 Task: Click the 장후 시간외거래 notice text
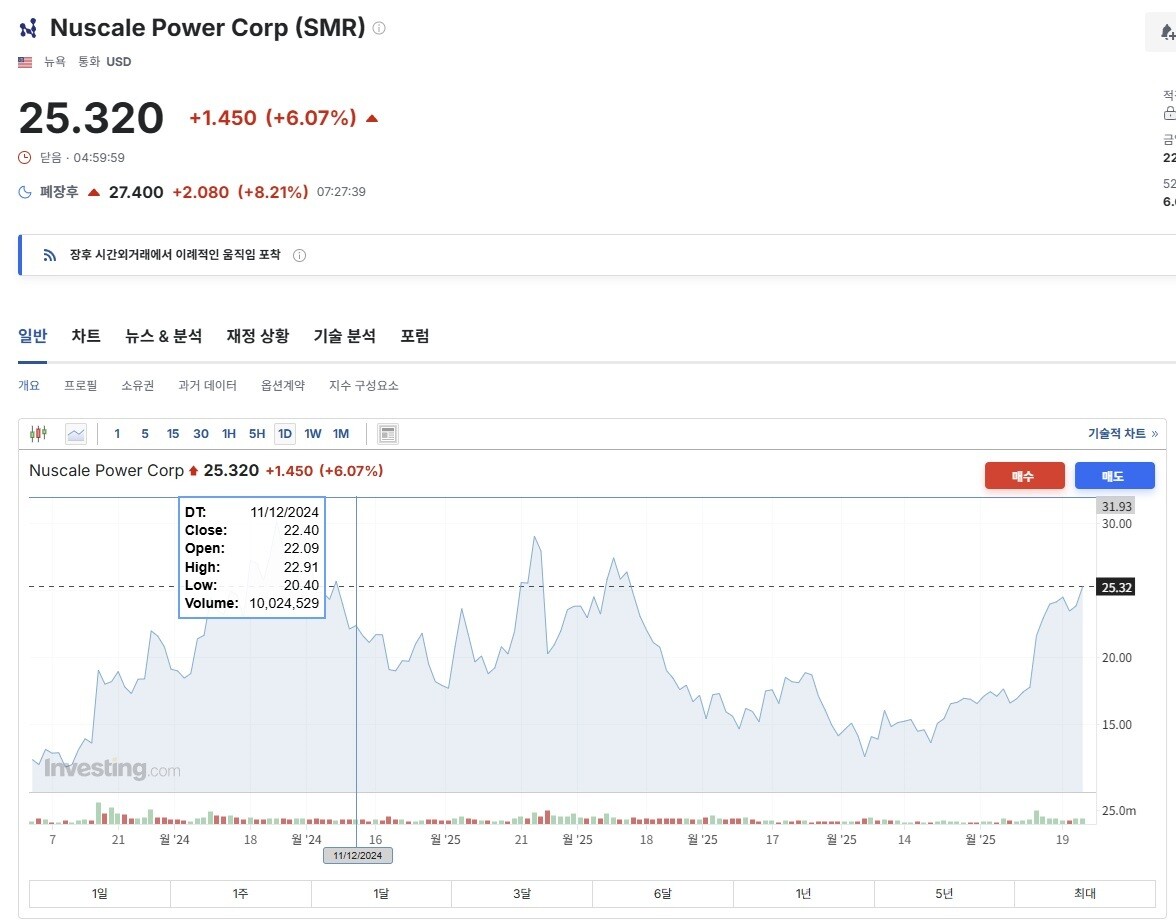[175, 255]
